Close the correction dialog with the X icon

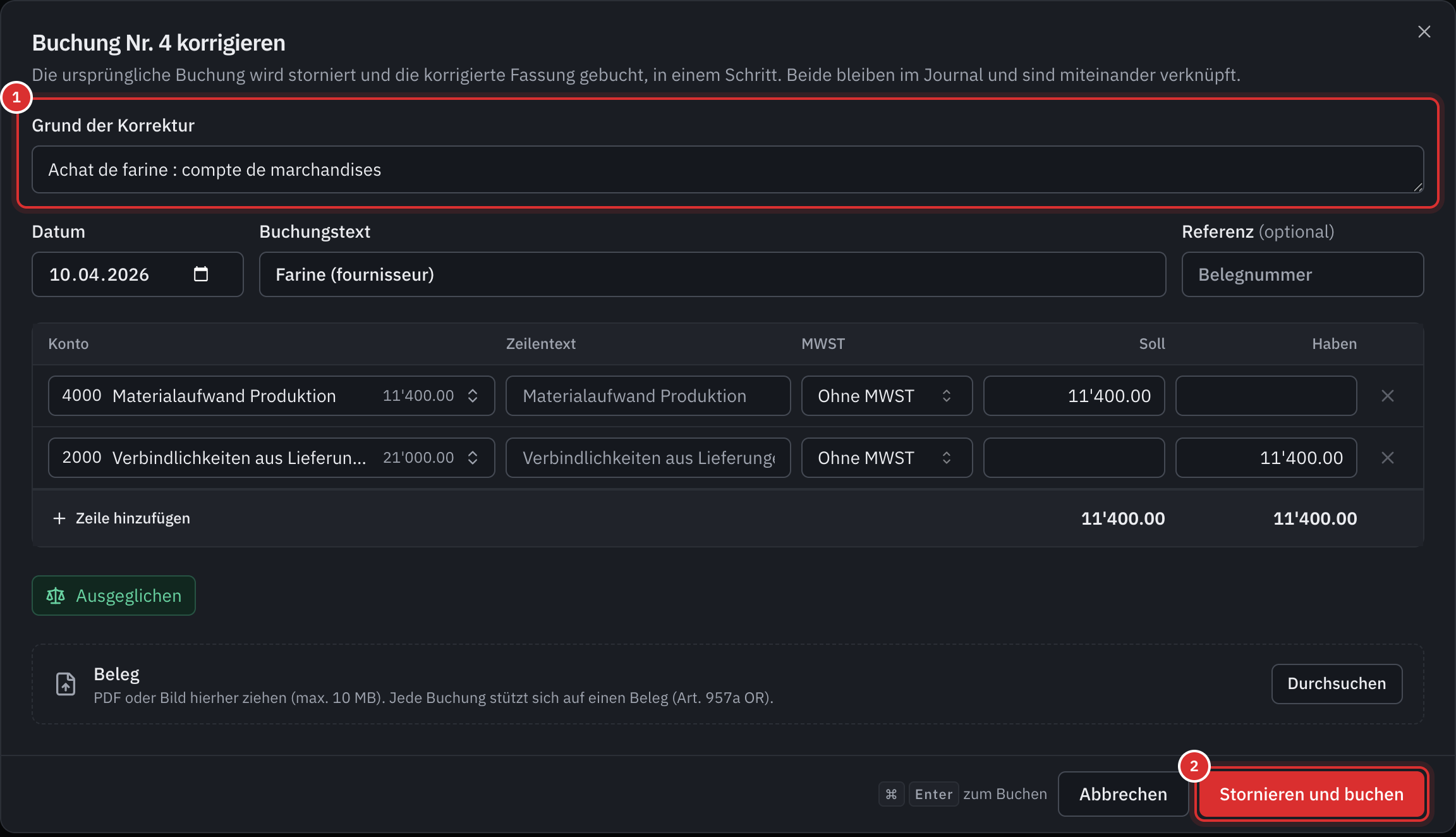pos(1424,32)
